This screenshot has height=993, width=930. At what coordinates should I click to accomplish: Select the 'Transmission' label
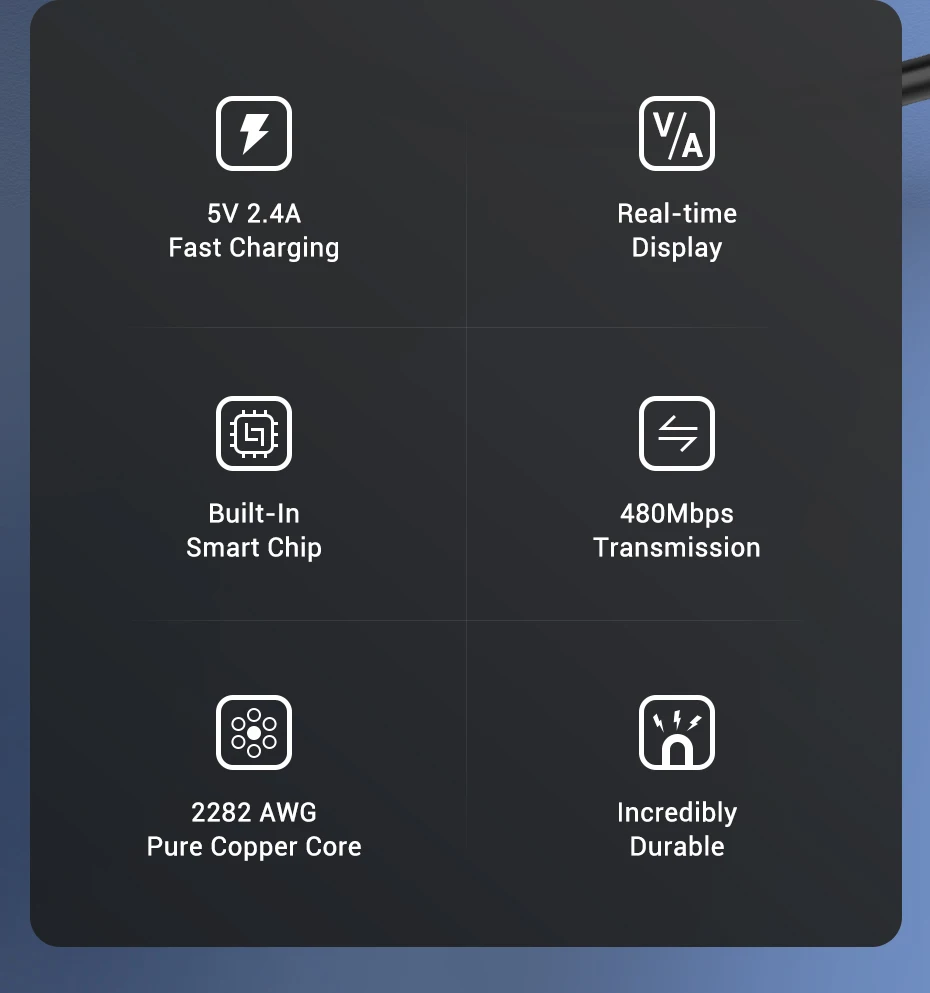pyautogui.click(x=677, y=548)
